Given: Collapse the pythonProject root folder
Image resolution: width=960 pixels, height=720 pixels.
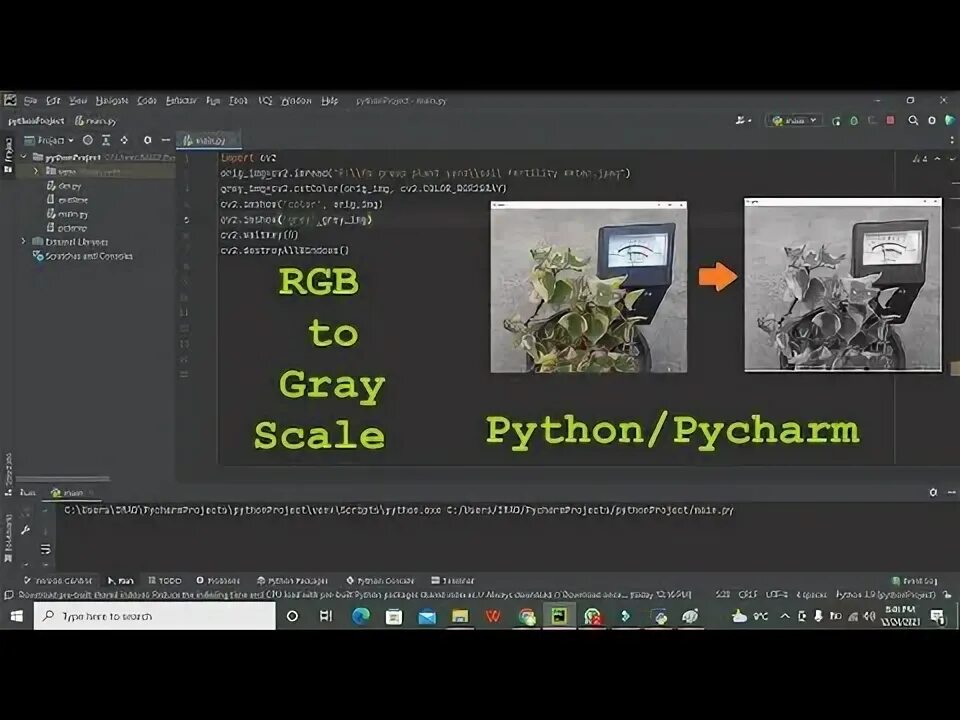Looking at the screenshot, I should click(x=24, y=157).
